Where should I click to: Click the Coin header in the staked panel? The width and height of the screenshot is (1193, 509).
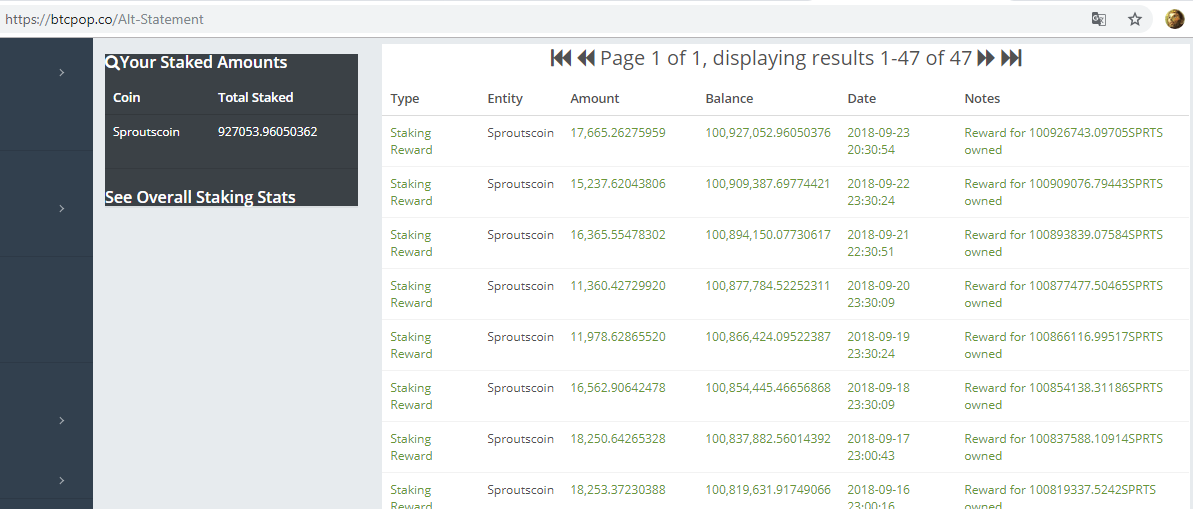(x=126, y=97)
